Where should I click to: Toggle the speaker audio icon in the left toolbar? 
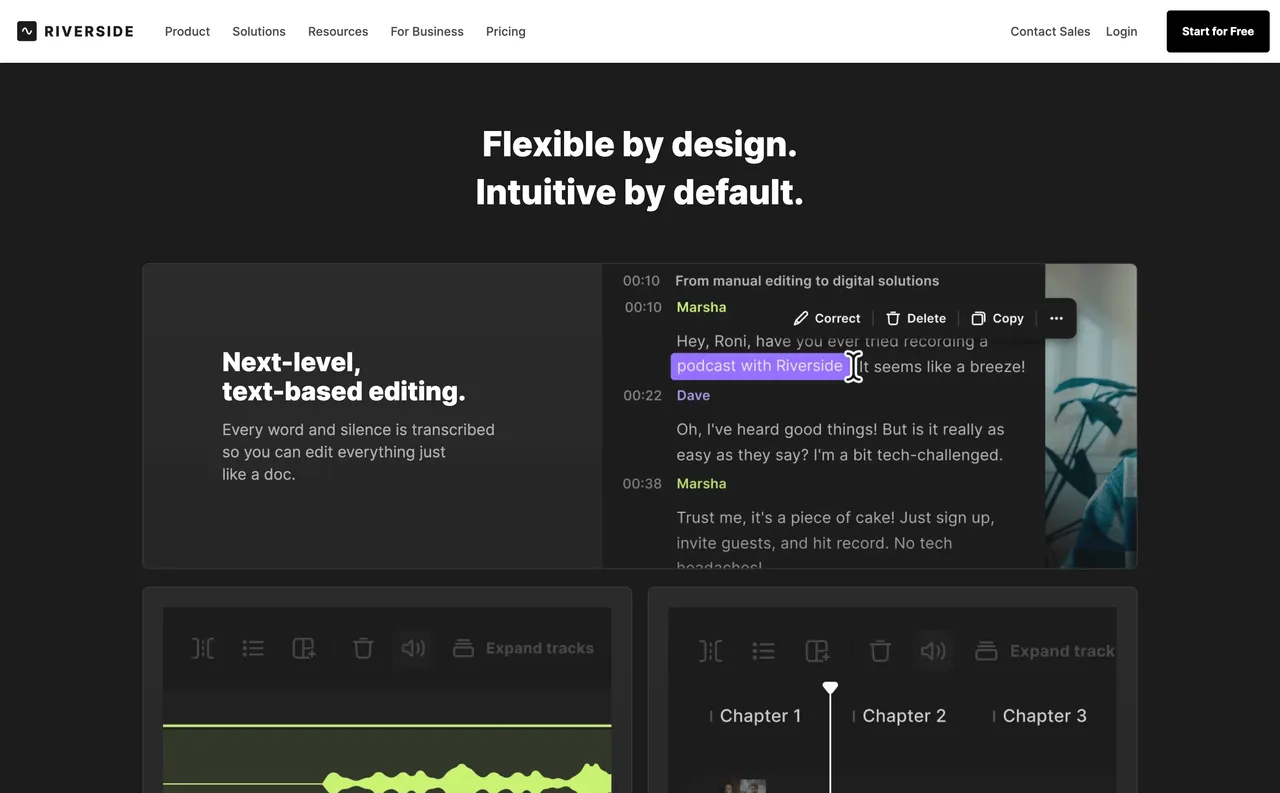[413, 648]
